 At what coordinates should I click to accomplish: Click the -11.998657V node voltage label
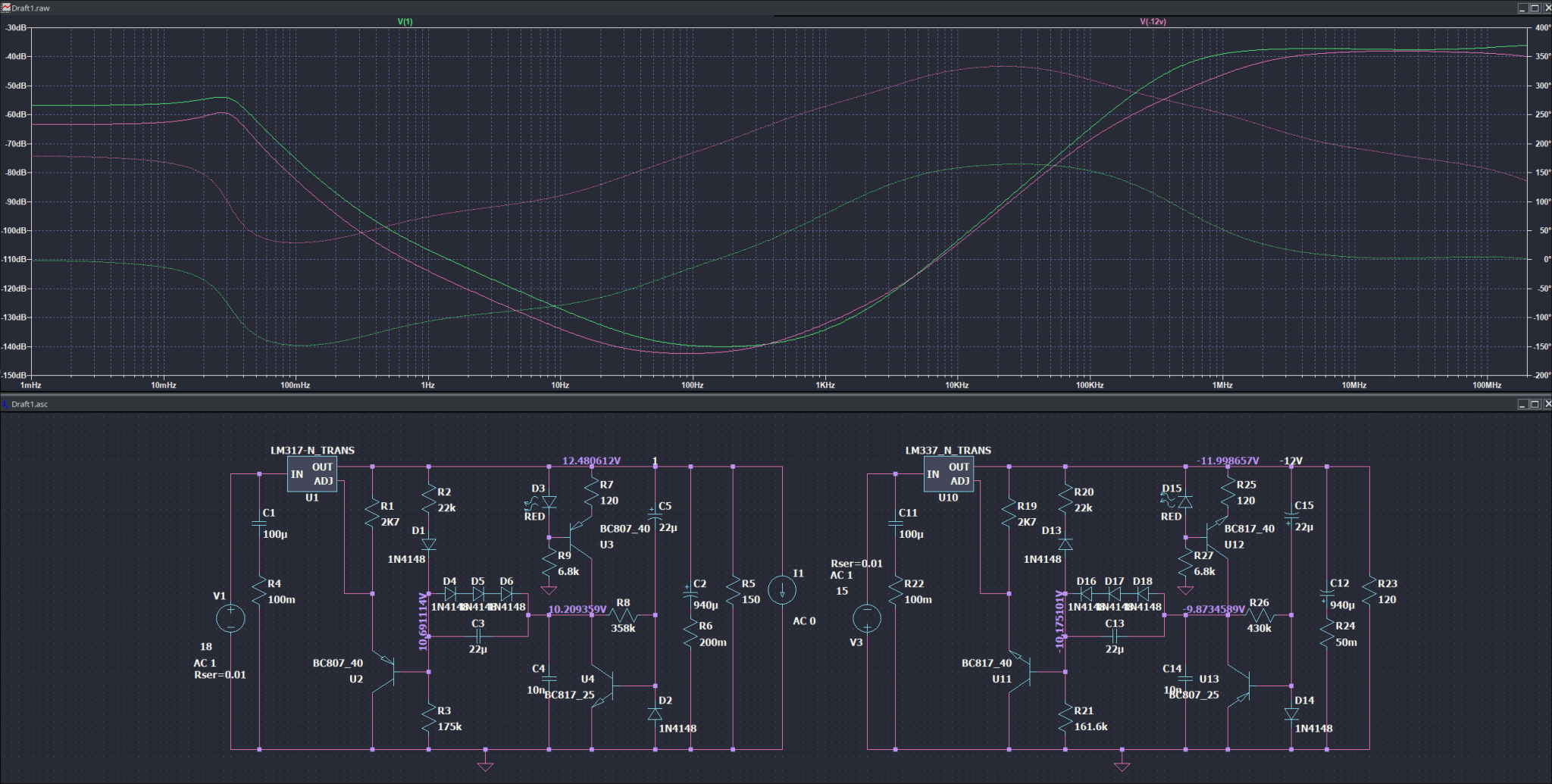pos(1228,461)
